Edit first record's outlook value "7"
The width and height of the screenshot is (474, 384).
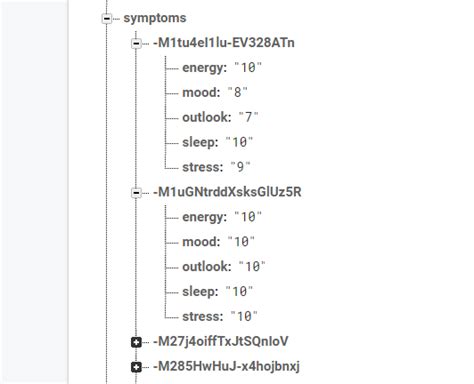pos(248,117)
